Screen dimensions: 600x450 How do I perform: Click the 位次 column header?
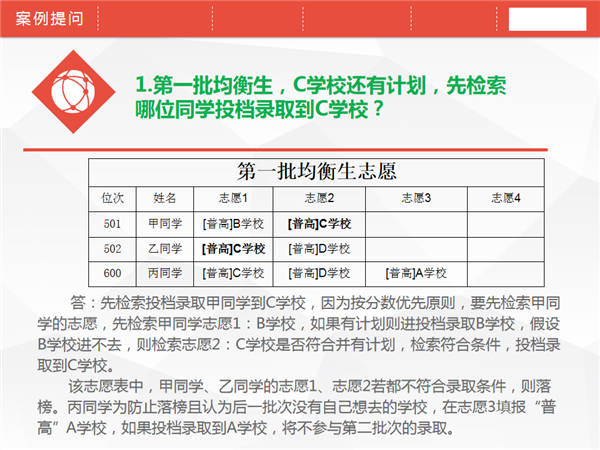[112, 198]
